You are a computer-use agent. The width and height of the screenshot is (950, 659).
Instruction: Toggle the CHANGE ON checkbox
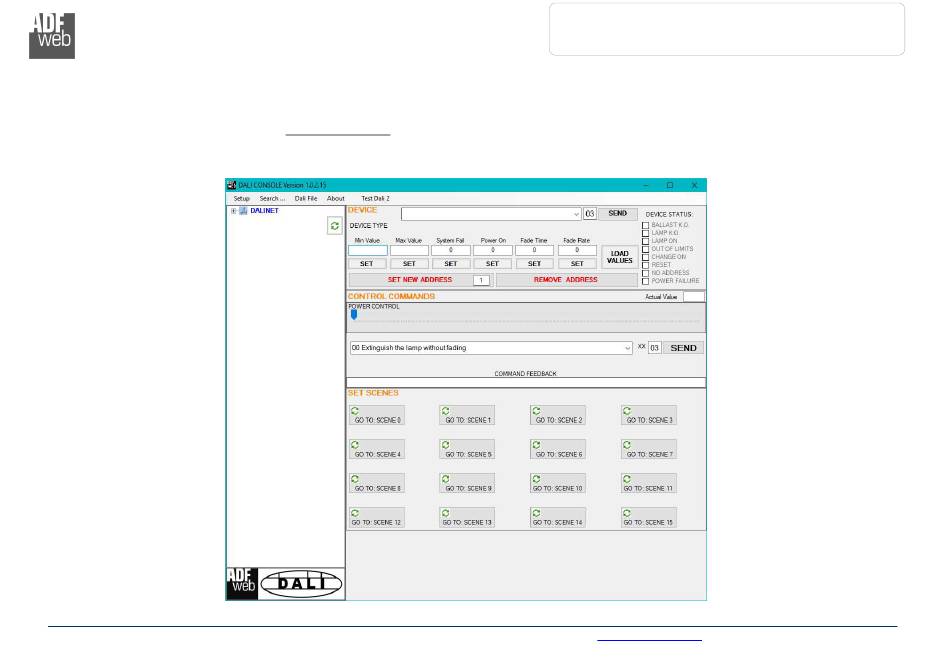pyautogui.click(x=645, y=257)
